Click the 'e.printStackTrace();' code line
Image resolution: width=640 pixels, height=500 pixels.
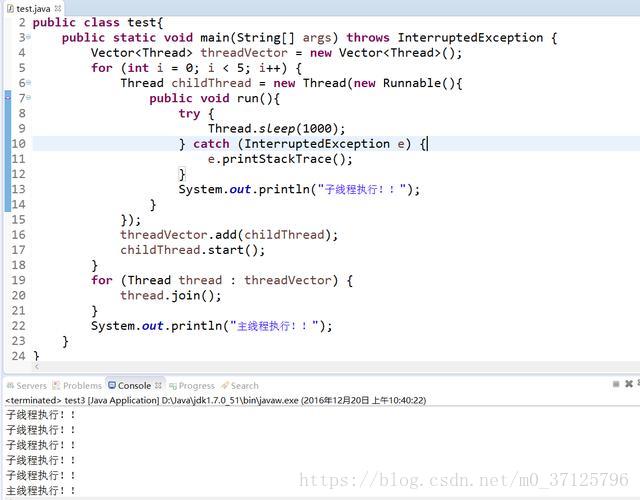click(280, 159)
